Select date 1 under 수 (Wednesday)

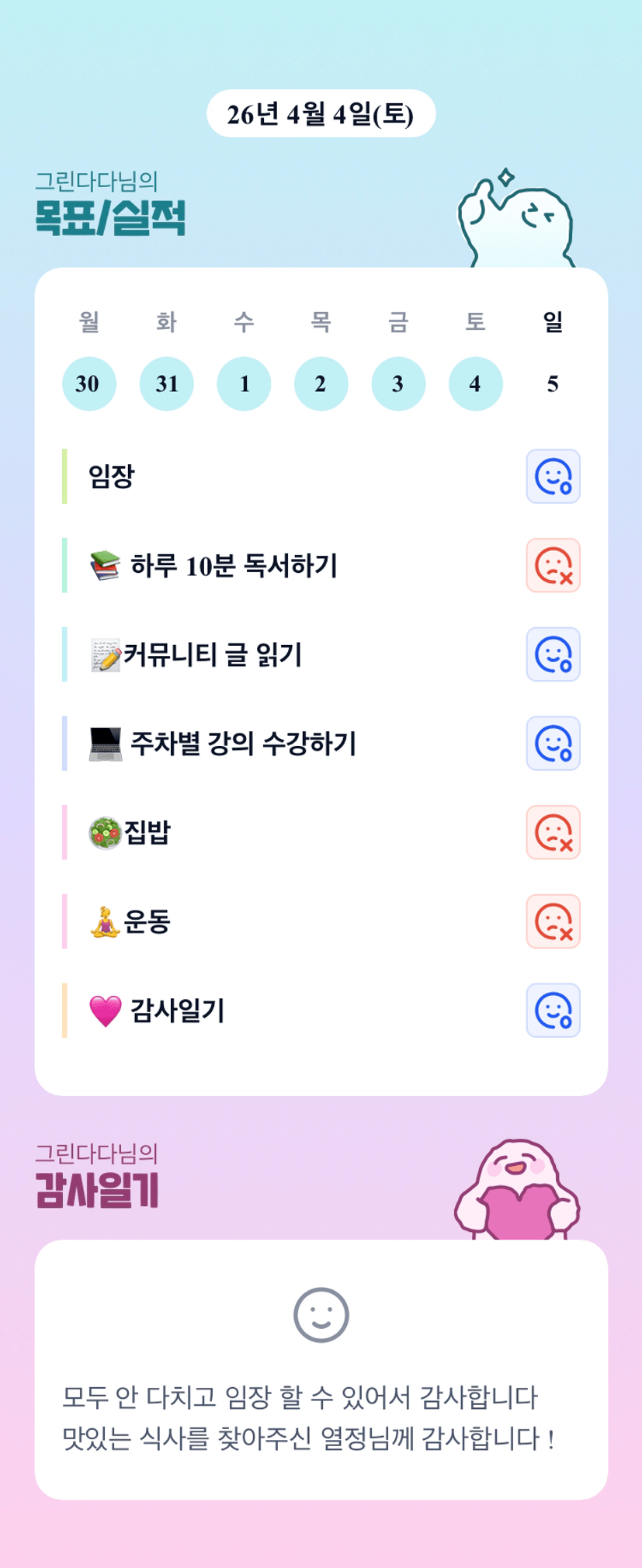click(x=244, y=383)
